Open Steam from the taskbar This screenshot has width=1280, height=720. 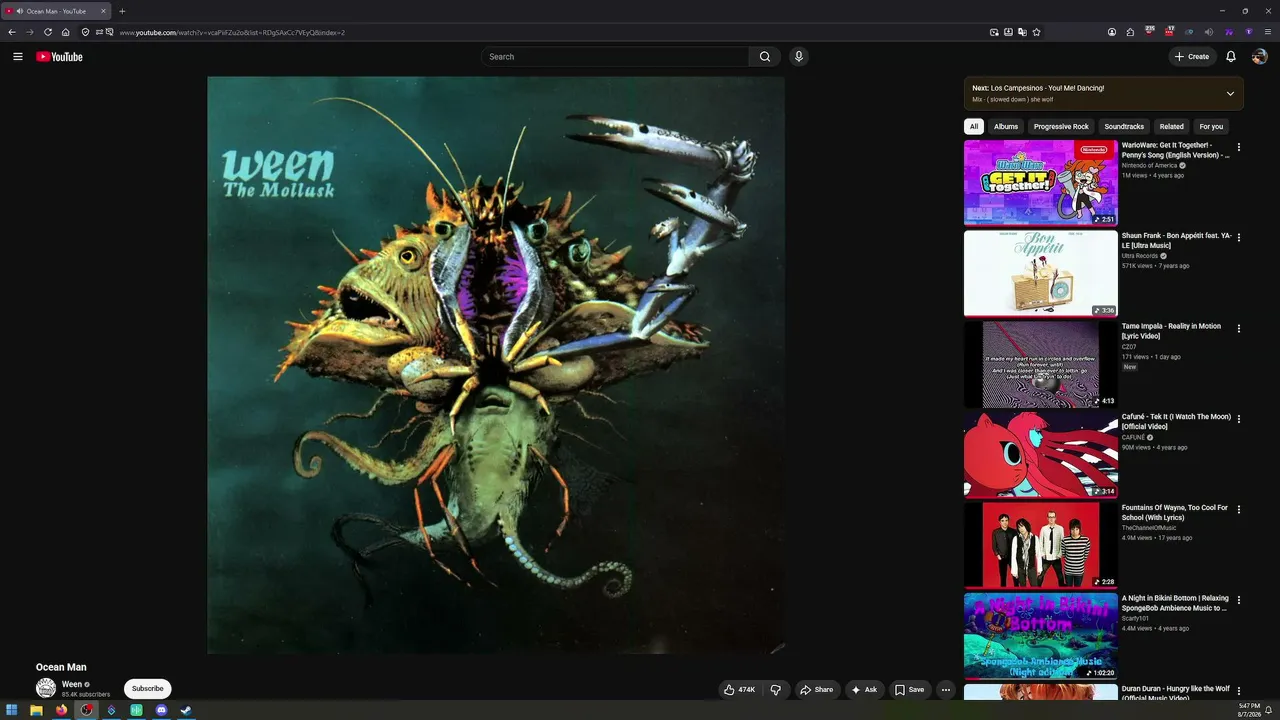click(x=186, y=711)
